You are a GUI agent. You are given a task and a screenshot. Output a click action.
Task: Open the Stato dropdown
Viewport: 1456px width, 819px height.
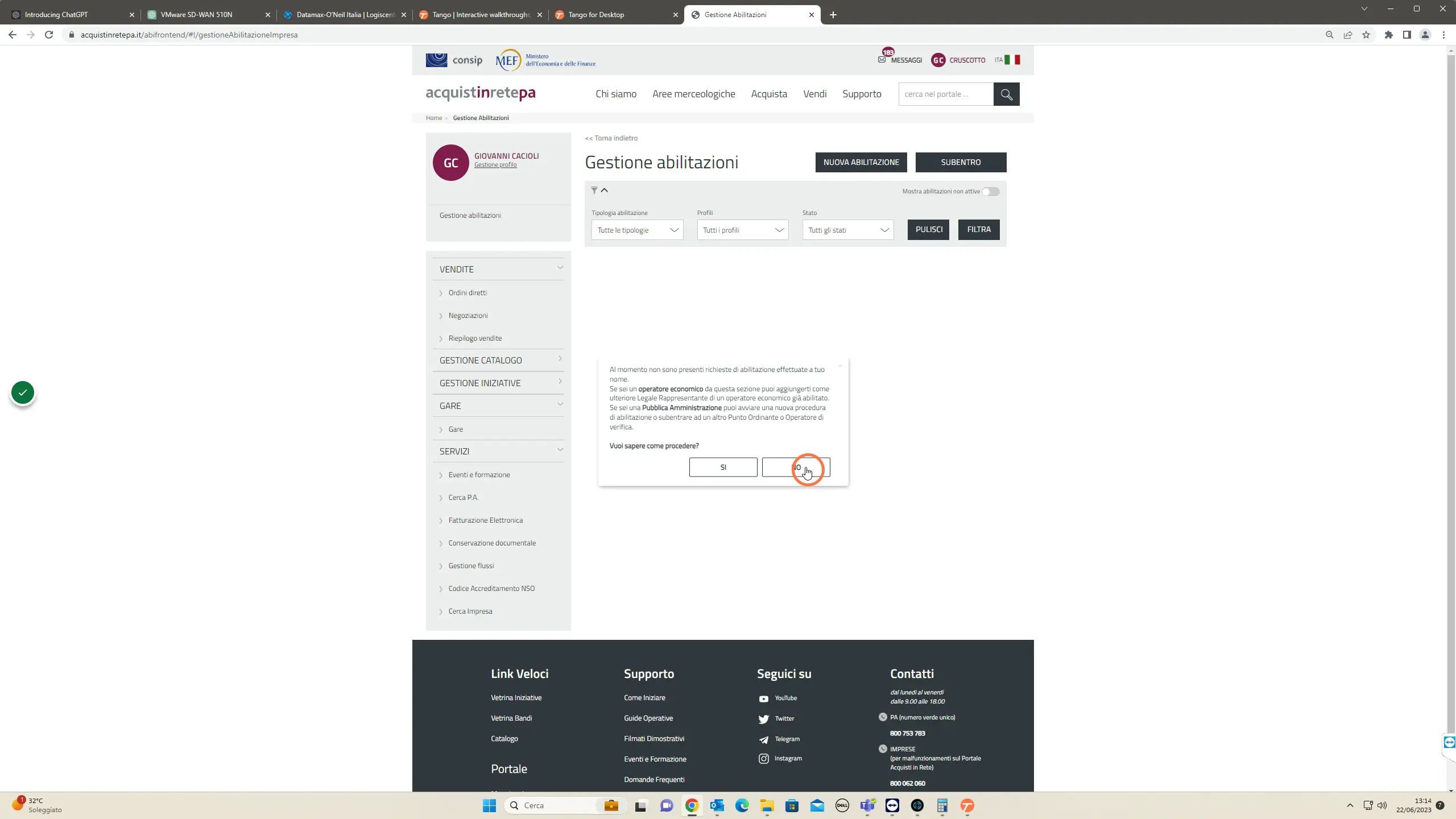[848, 230]
